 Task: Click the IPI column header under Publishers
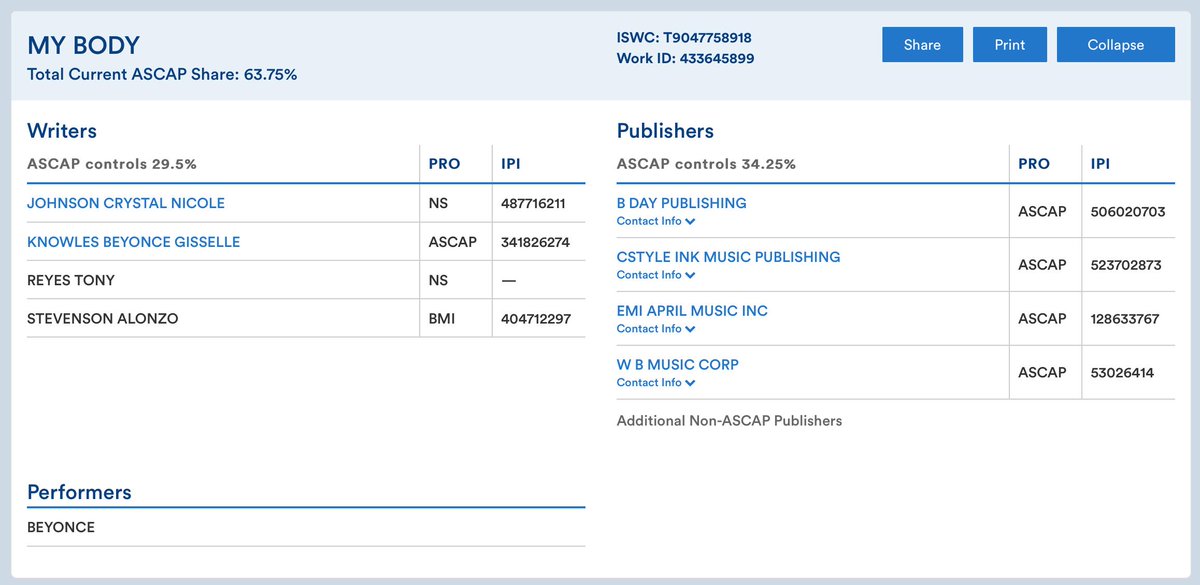pyautogui.click(x=1099, y=164)
